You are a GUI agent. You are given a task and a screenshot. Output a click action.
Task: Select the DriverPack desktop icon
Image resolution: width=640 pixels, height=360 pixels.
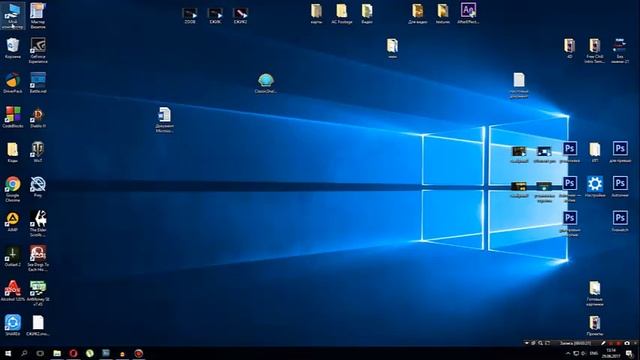[13, 83]
